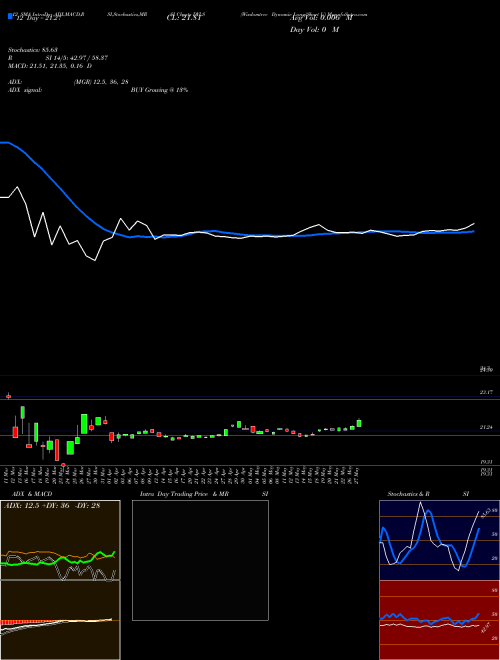Click the CL: 21.51 closing price text
The image size is (500, 660).
[185, 18]
